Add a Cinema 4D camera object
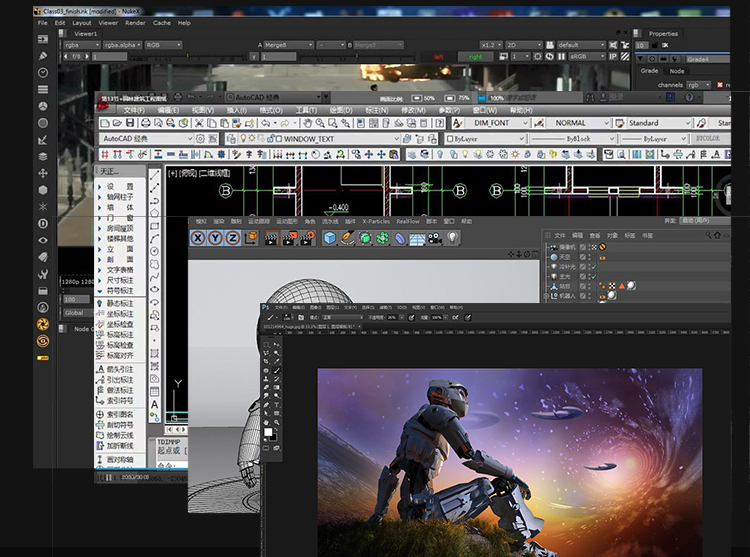This screenshot has height=557, width=750. pos(434,238)
